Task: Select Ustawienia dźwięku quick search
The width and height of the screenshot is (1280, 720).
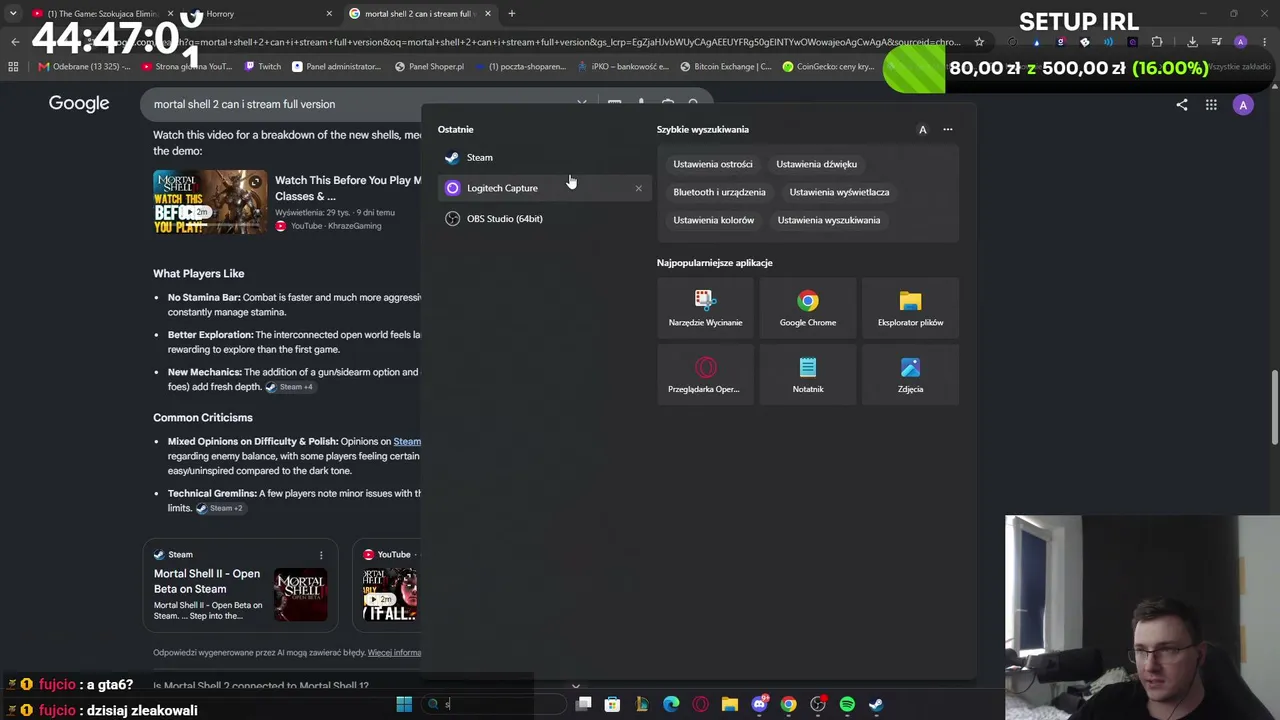Action: (817, 164)
